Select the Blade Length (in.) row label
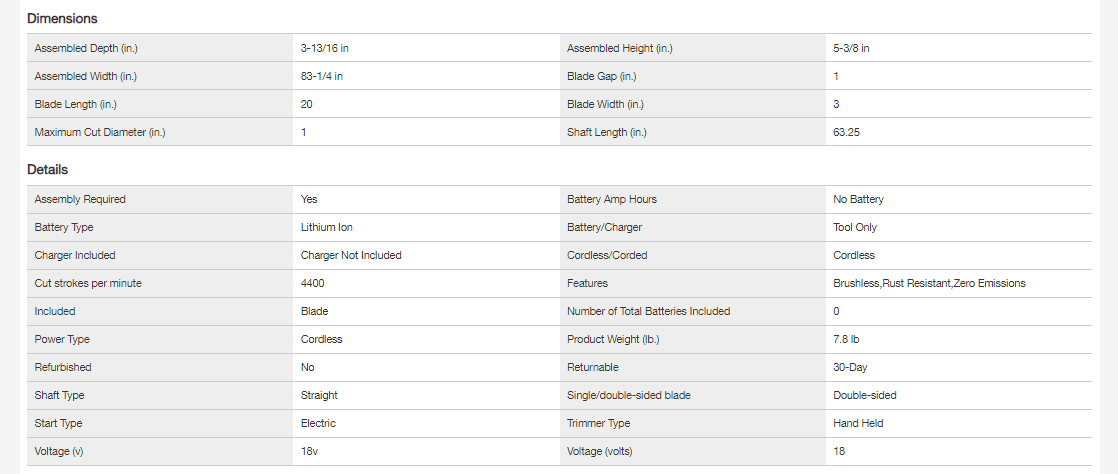 76,104
